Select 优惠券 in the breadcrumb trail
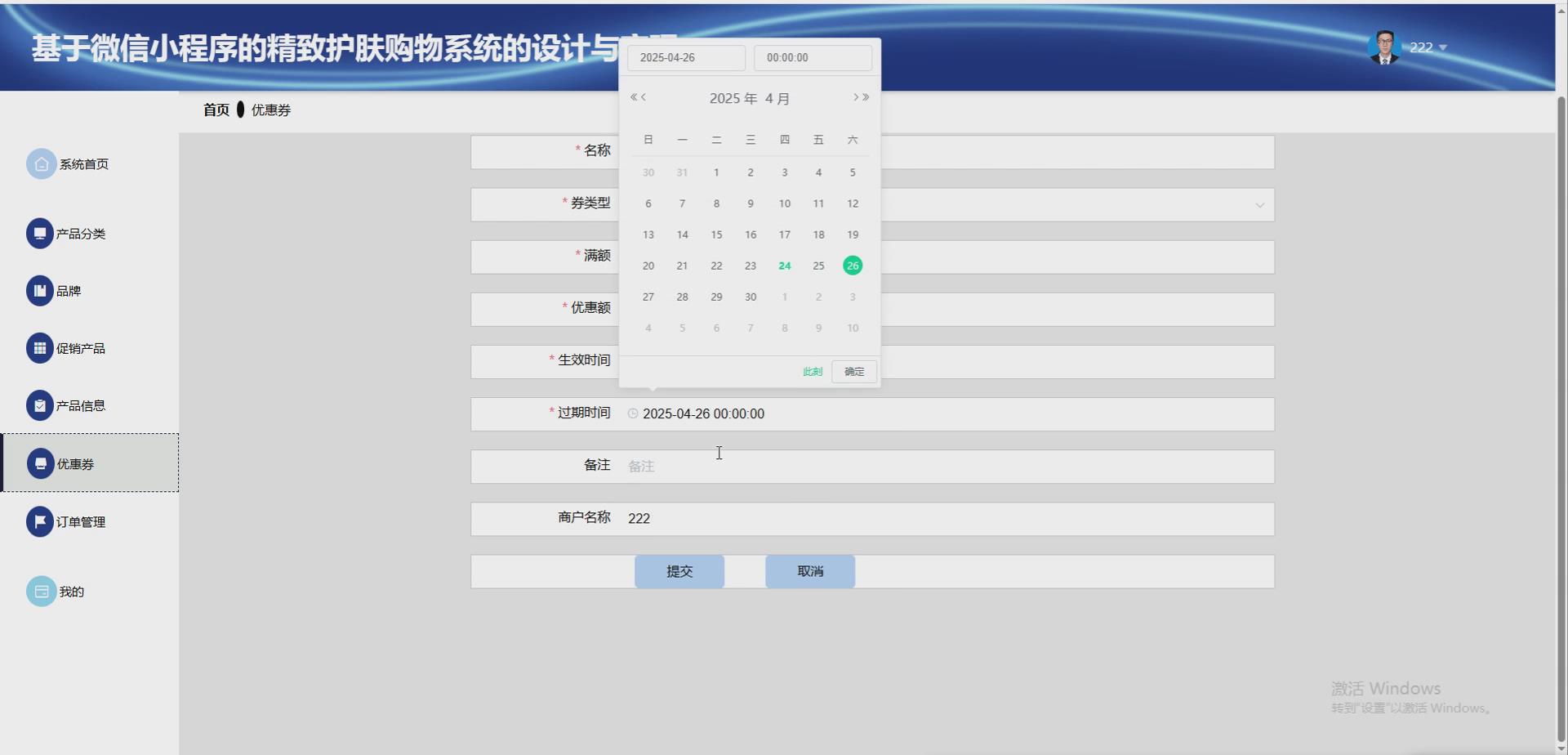 pyautogui.click(x=269, y=109)
